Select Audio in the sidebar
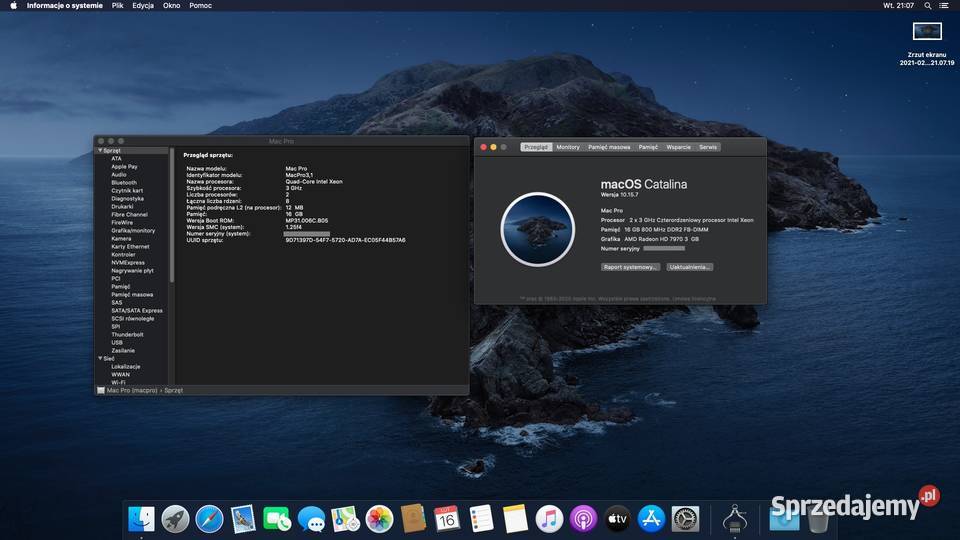This screenshot has width=960, height=540. pos(119,174)
